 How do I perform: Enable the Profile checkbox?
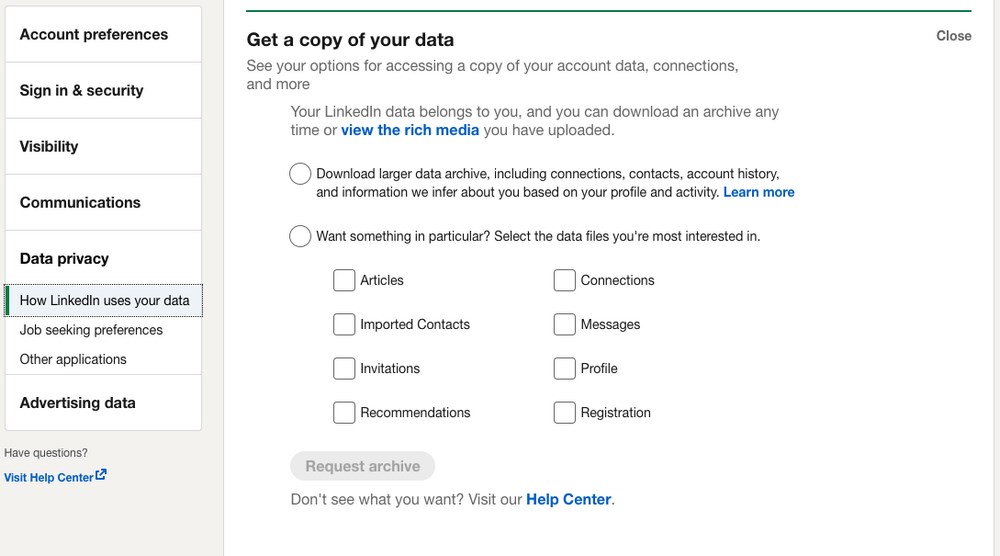tap(564, 368)
